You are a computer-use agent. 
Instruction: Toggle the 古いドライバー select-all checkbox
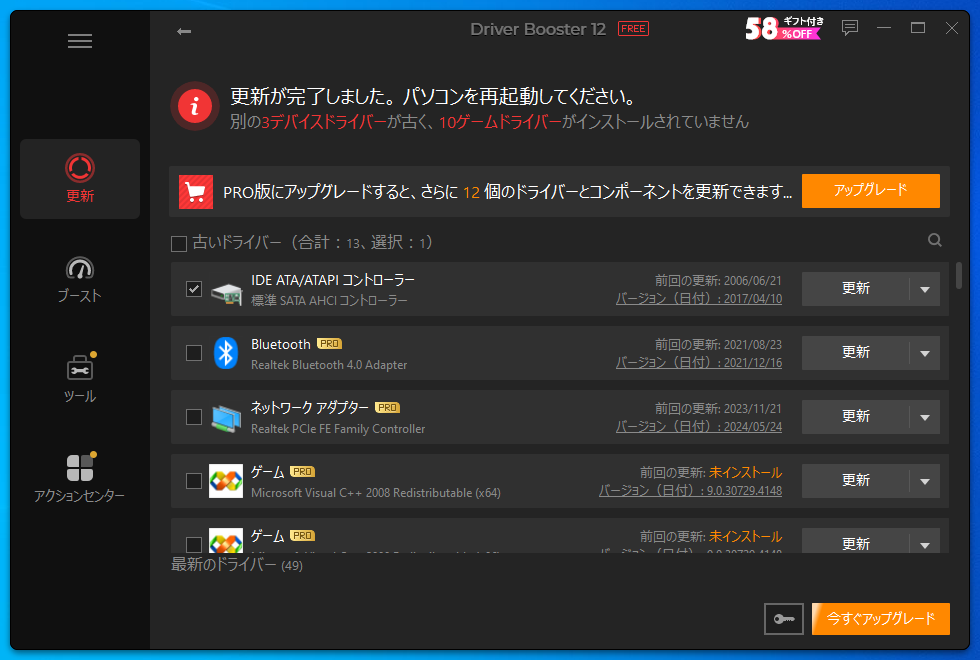point(179,244)
